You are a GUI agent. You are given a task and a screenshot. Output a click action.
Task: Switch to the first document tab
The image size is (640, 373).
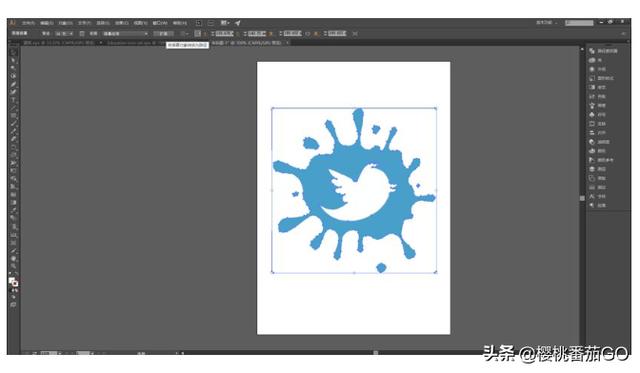(59, 42)
